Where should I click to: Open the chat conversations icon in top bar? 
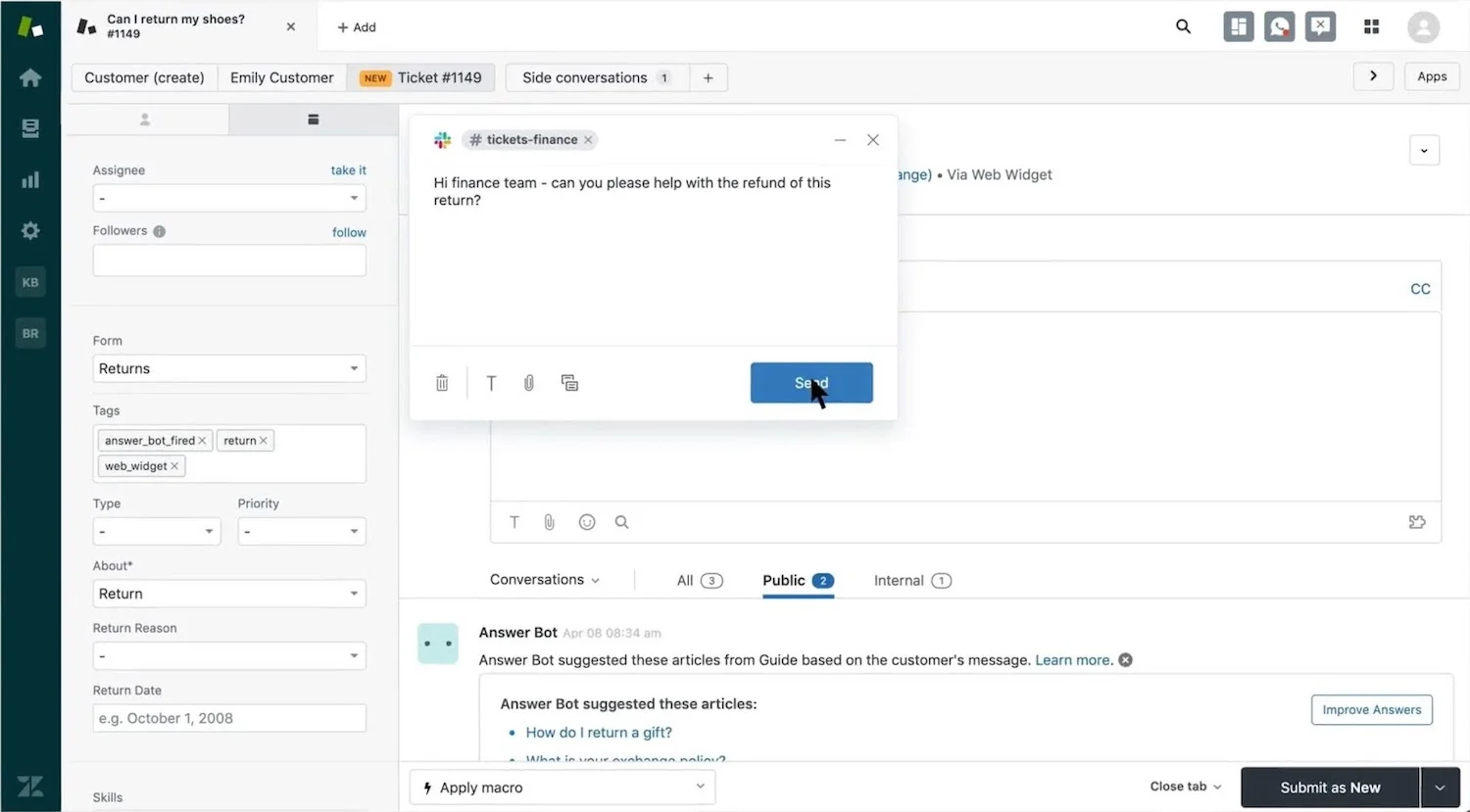[x=1279, y=26]
